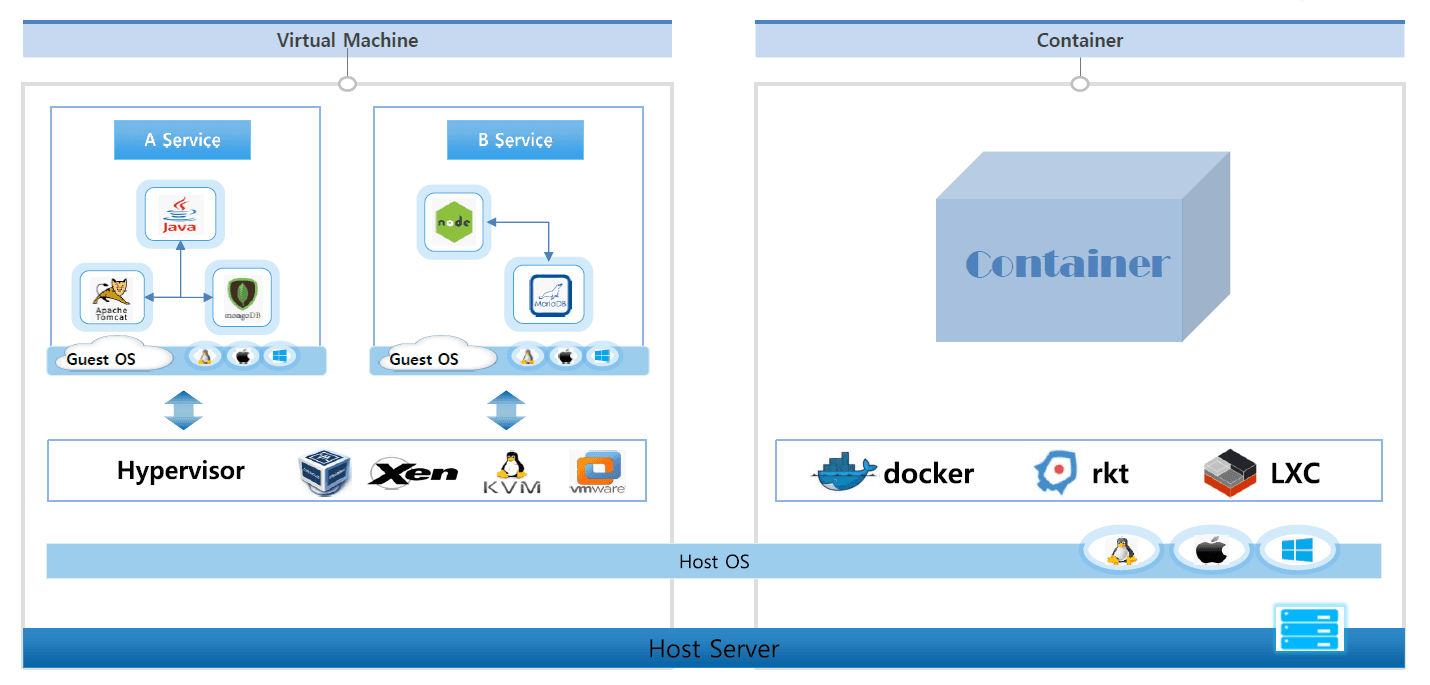Select the Virtual Machine header tab
Image resolution: width=1430 pixels, height=685 pixels.
tap(347, 40)
